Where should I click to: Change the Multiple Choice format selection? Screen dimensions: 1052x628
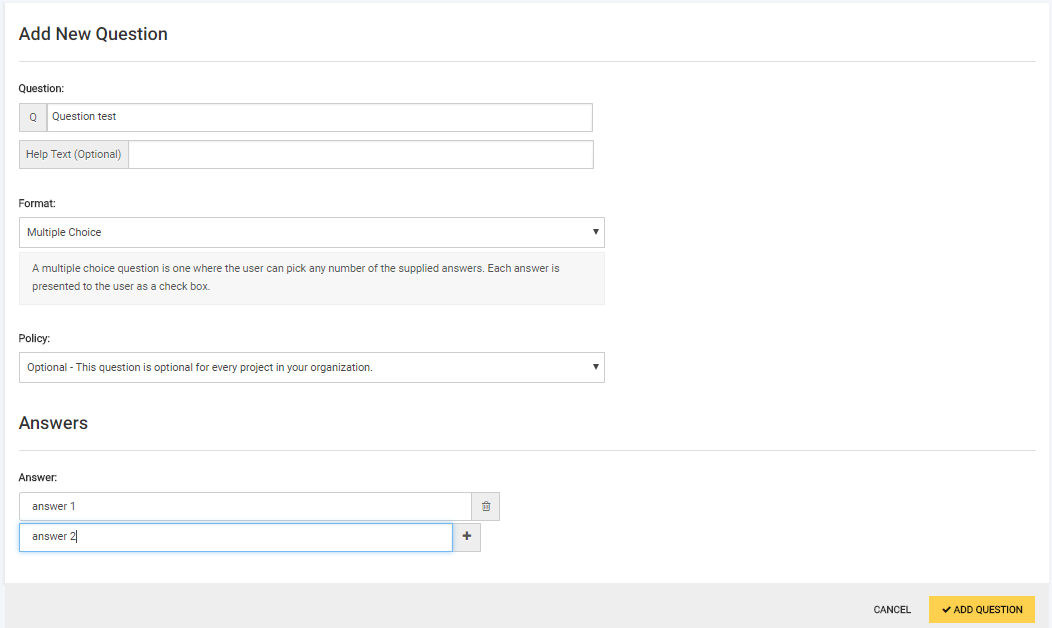tap(310, 232)
